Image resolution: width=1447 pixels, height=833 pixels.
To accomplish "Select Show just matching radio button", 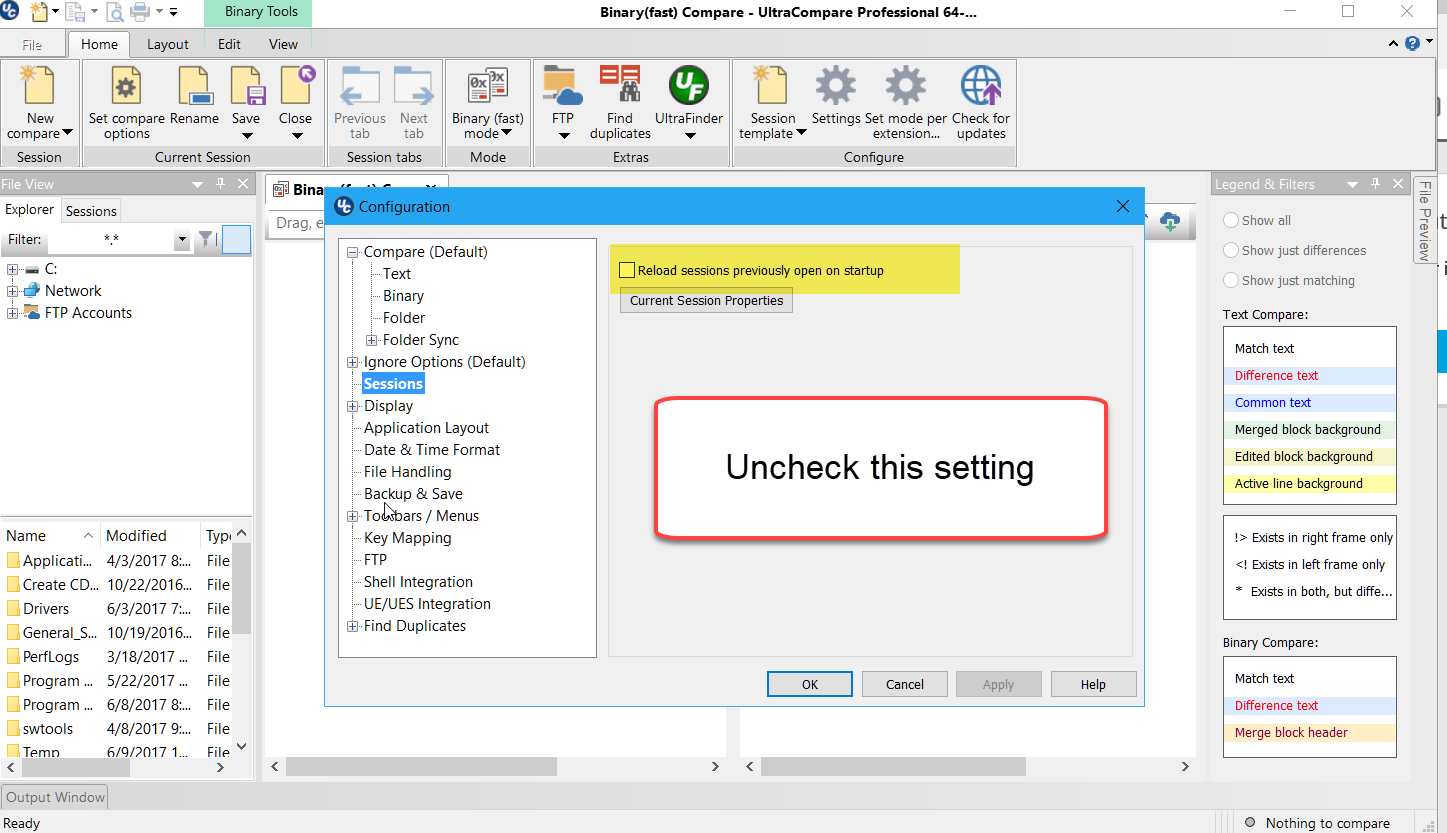I will (1231, 280).
